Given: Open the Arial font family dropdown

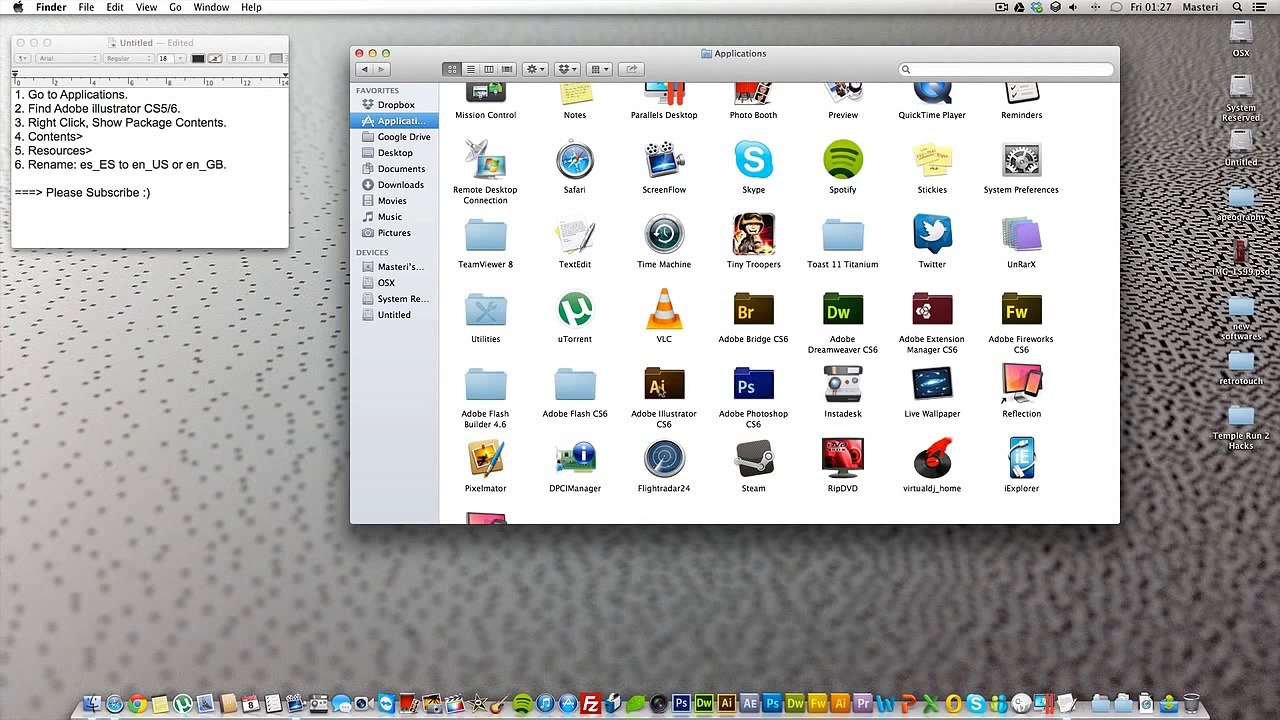Looking at the screenshot, I should tap(67, 59).
